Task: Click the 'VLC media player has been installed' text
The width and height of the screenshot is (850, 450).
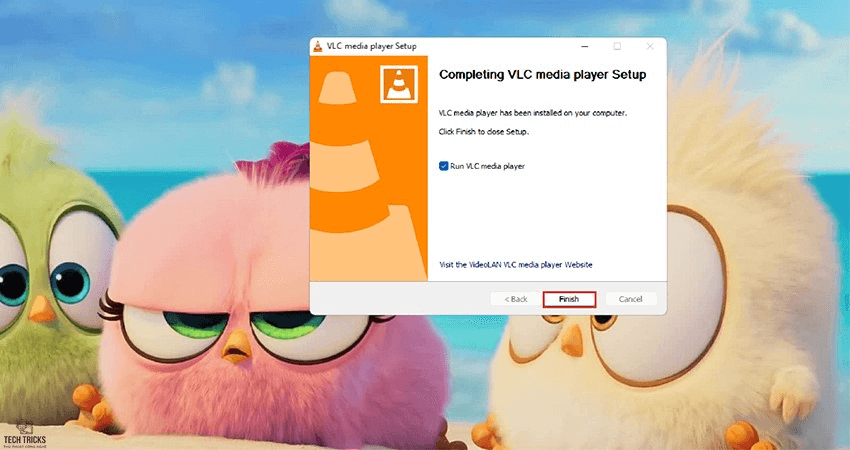Action: [x=533, y=113]
